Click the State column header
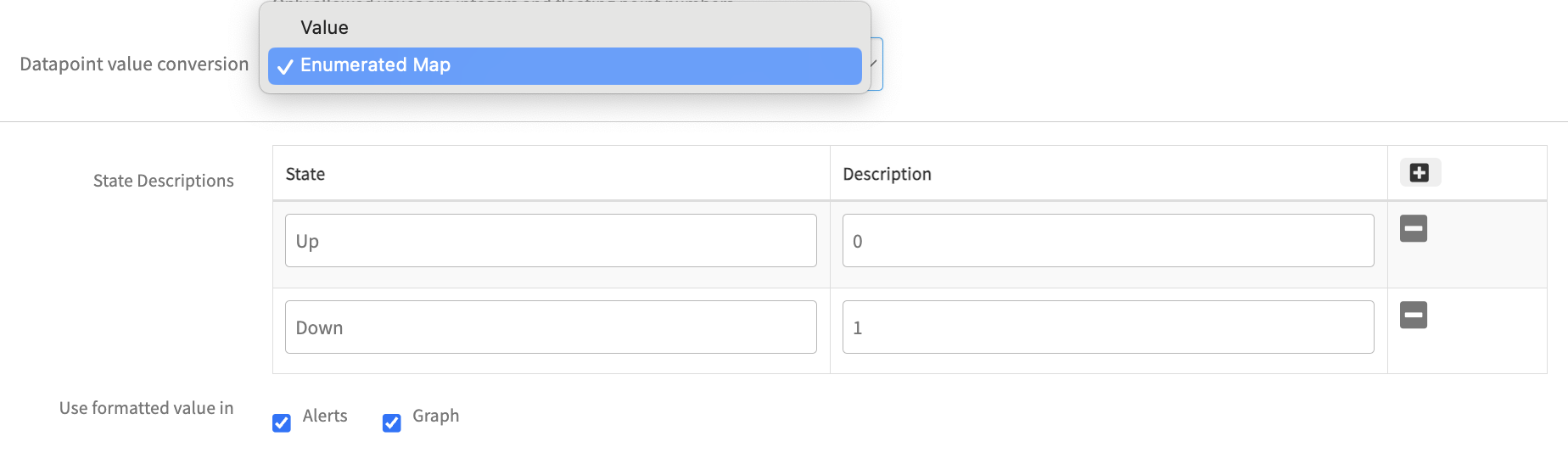 305,174
